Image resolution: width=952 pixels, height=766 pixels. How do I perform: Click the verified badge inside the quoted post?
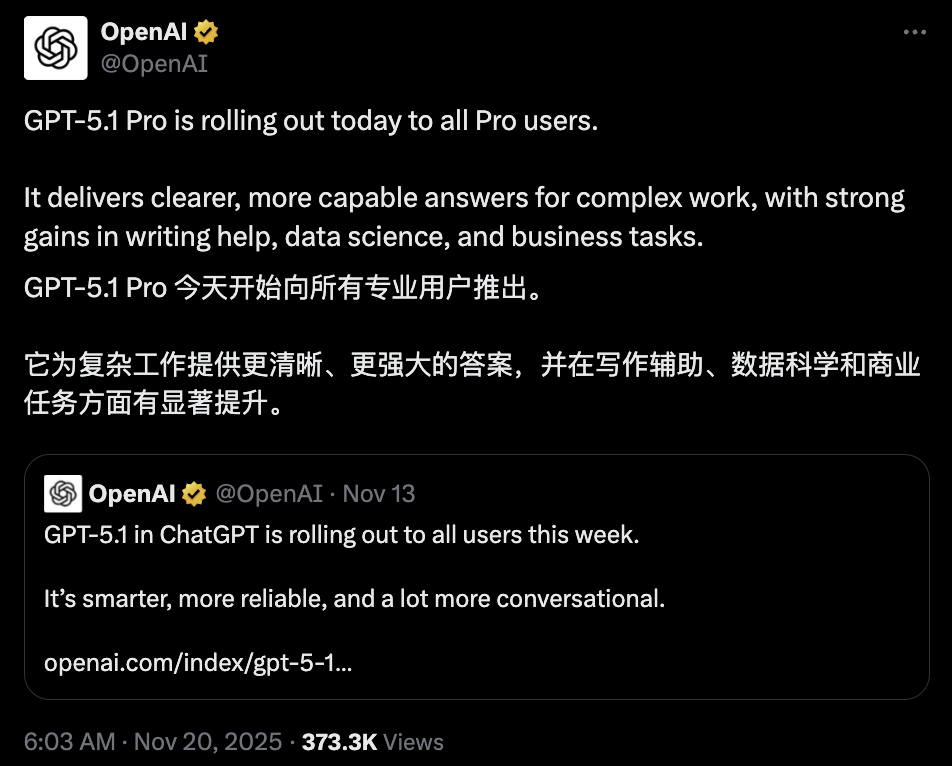pos(194,494)
